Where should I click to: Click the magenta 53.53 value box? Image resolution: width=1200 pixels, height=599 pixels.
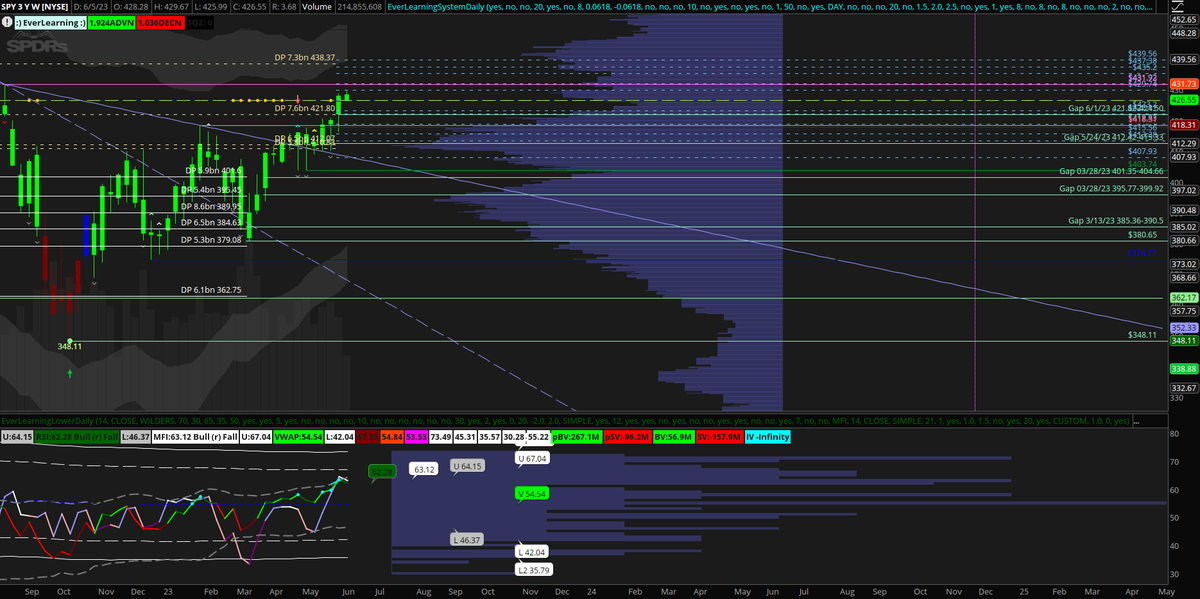pyautogui.click(x=416, y=437)
